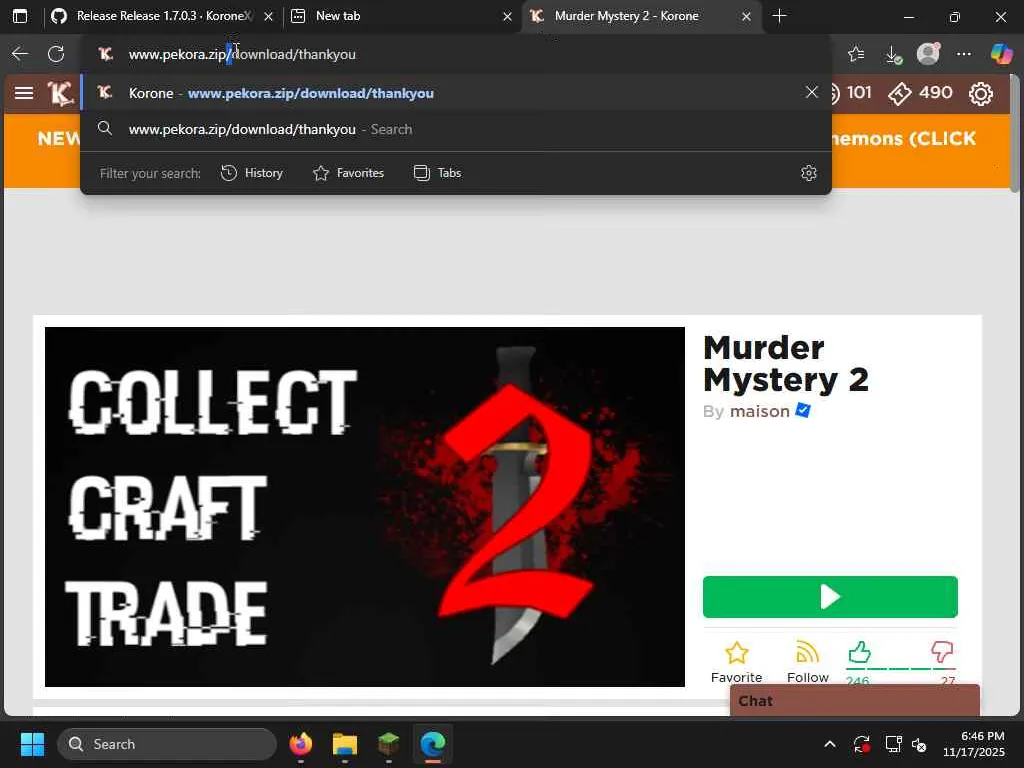Open a new browser tab with plus icon
Screen dimensions: 1024x768
pyautogui.click(x=779, y=16)
